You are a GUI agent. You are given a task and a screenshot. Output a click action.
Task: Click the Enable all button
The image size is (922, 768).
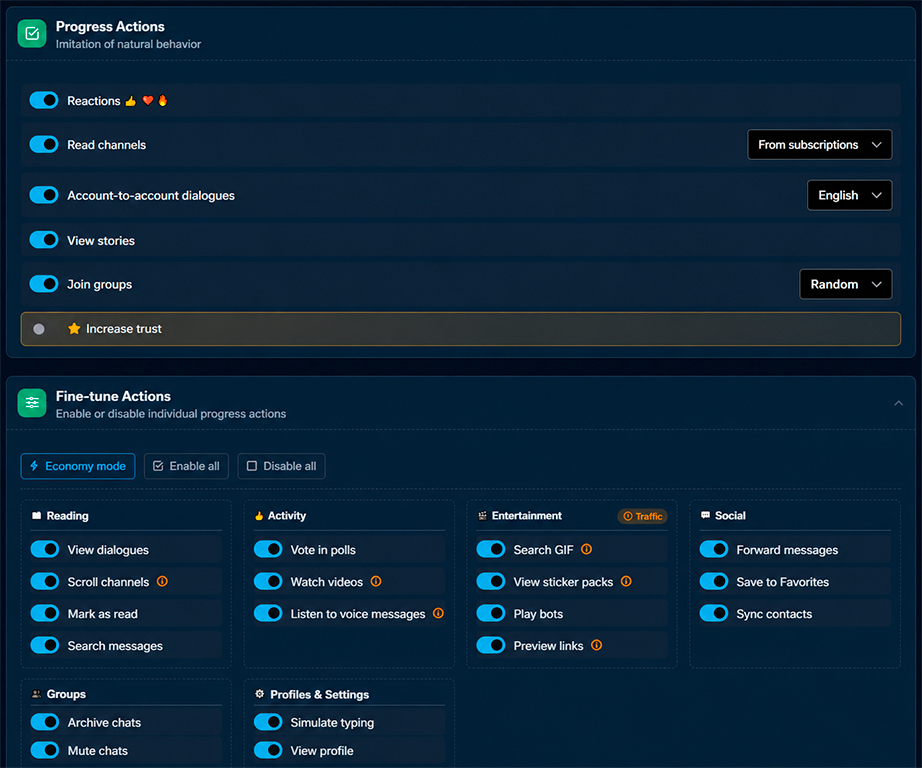pos(186,466)
